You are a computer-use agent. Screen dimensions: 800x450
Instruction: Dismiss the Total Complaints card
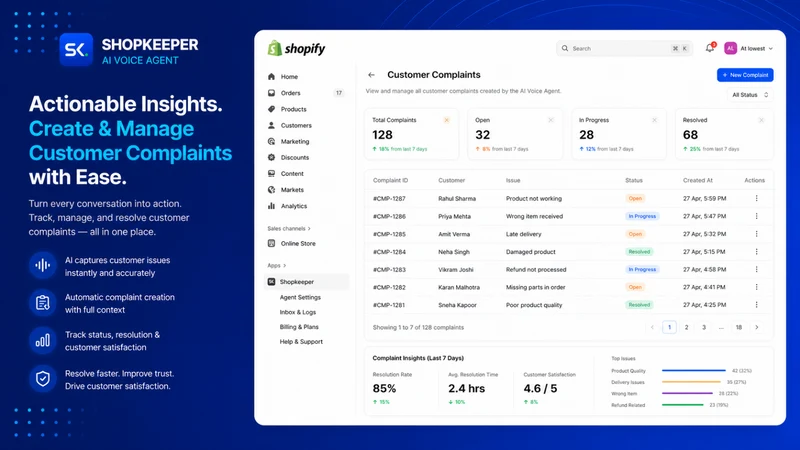(446, 120)
